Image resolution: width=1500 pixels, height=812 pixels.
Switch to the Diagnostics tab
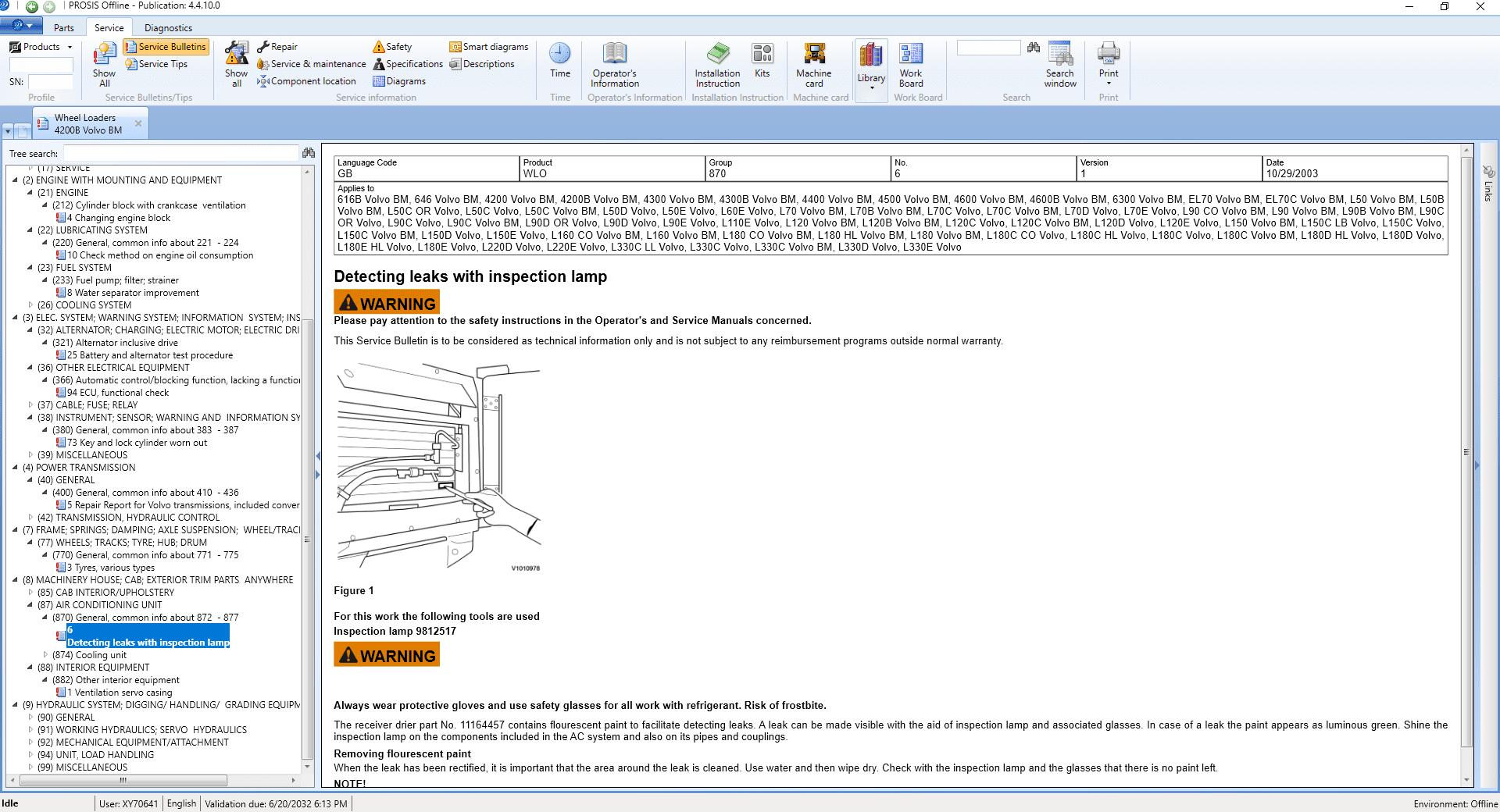pyautogui.click(x=168, y=28)
